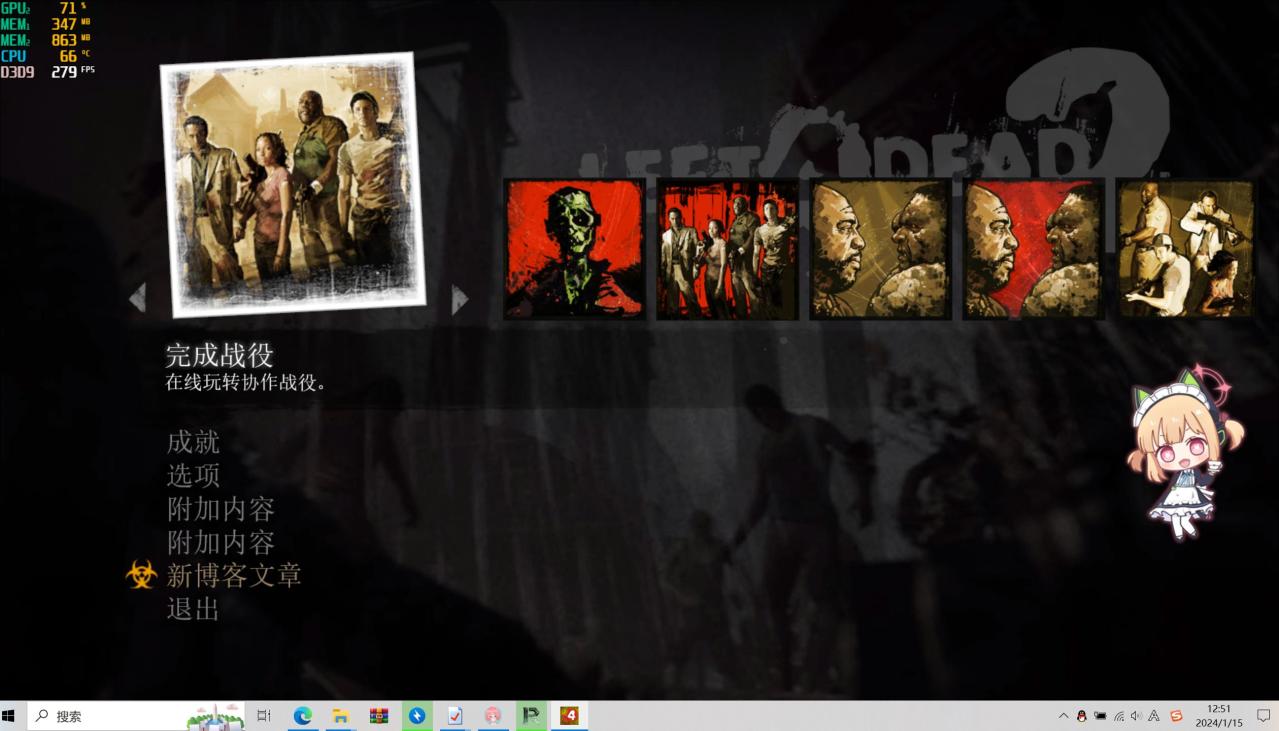The height and width of the screenshot is (731, 1279).
Task: Go to next mode with right arrow
Action: point(459,300)
